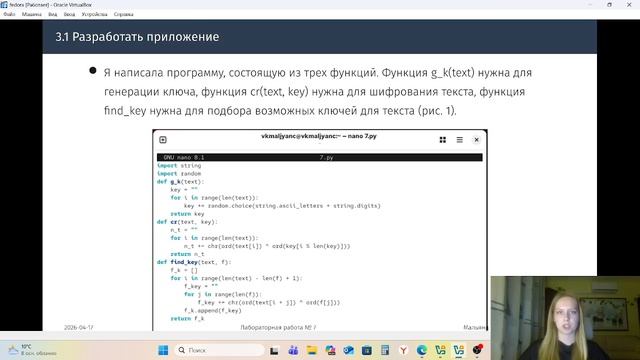Viewport: 640px width, 360px height.
Task: Open the Outlook icon on the taskbar
Action: 349,350
